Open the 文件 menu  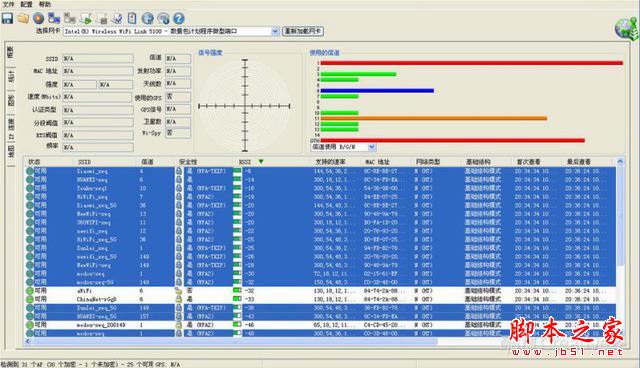(x=9, y=4)
